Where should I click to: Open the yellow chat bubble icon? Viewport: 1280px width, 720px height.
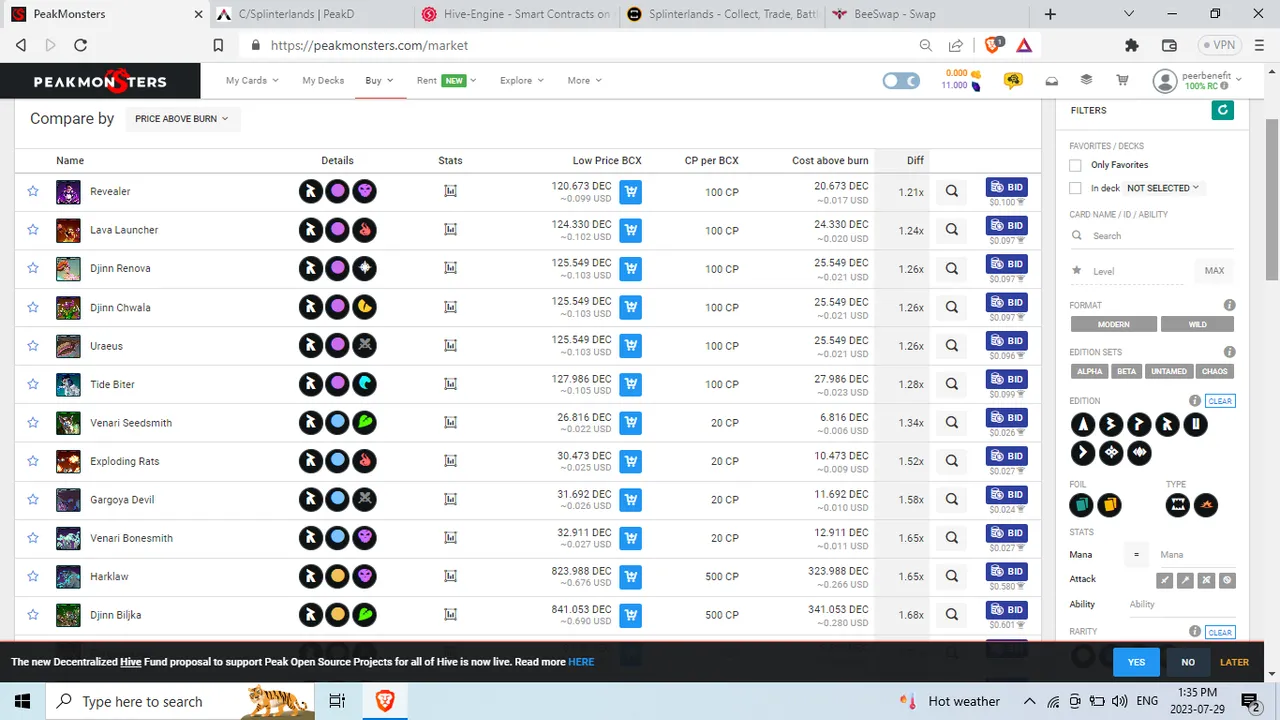1013,81
